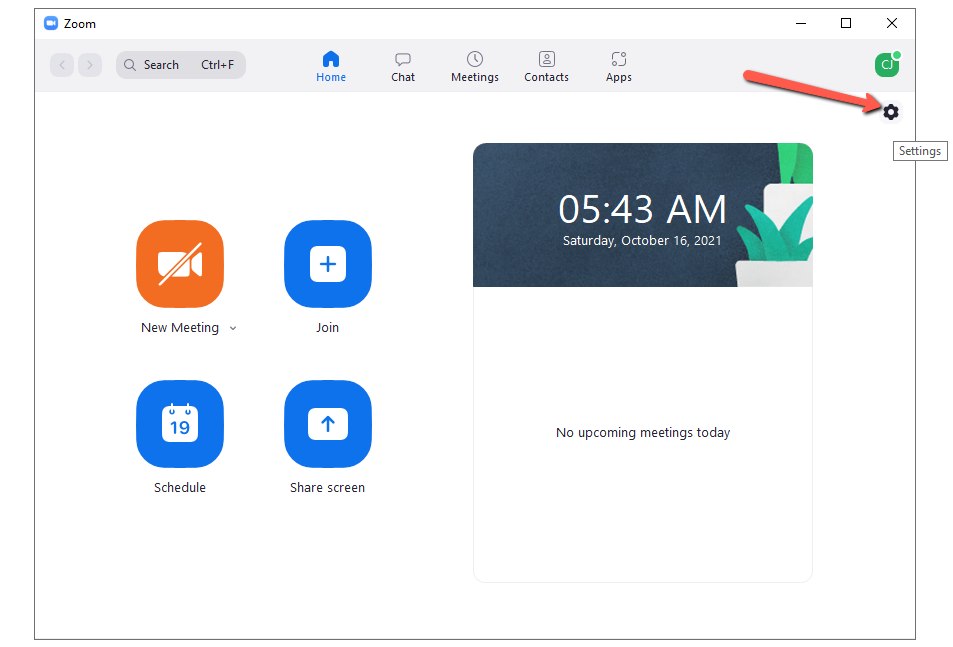Minimize the Zoom window
The width and height of the screenshot is (953, 647).
[x=801, y=23]
